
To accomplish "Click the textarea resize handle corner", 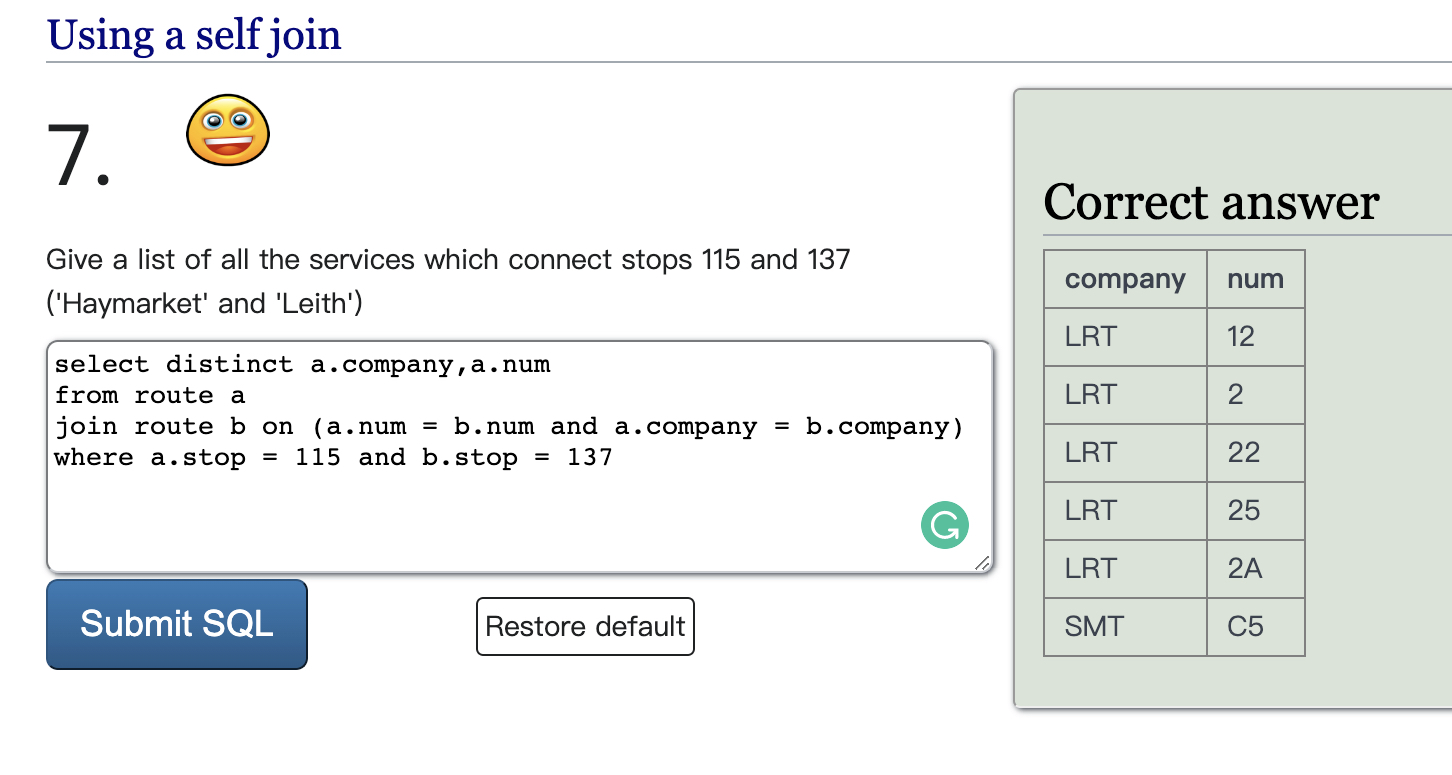I will (982, 563).
